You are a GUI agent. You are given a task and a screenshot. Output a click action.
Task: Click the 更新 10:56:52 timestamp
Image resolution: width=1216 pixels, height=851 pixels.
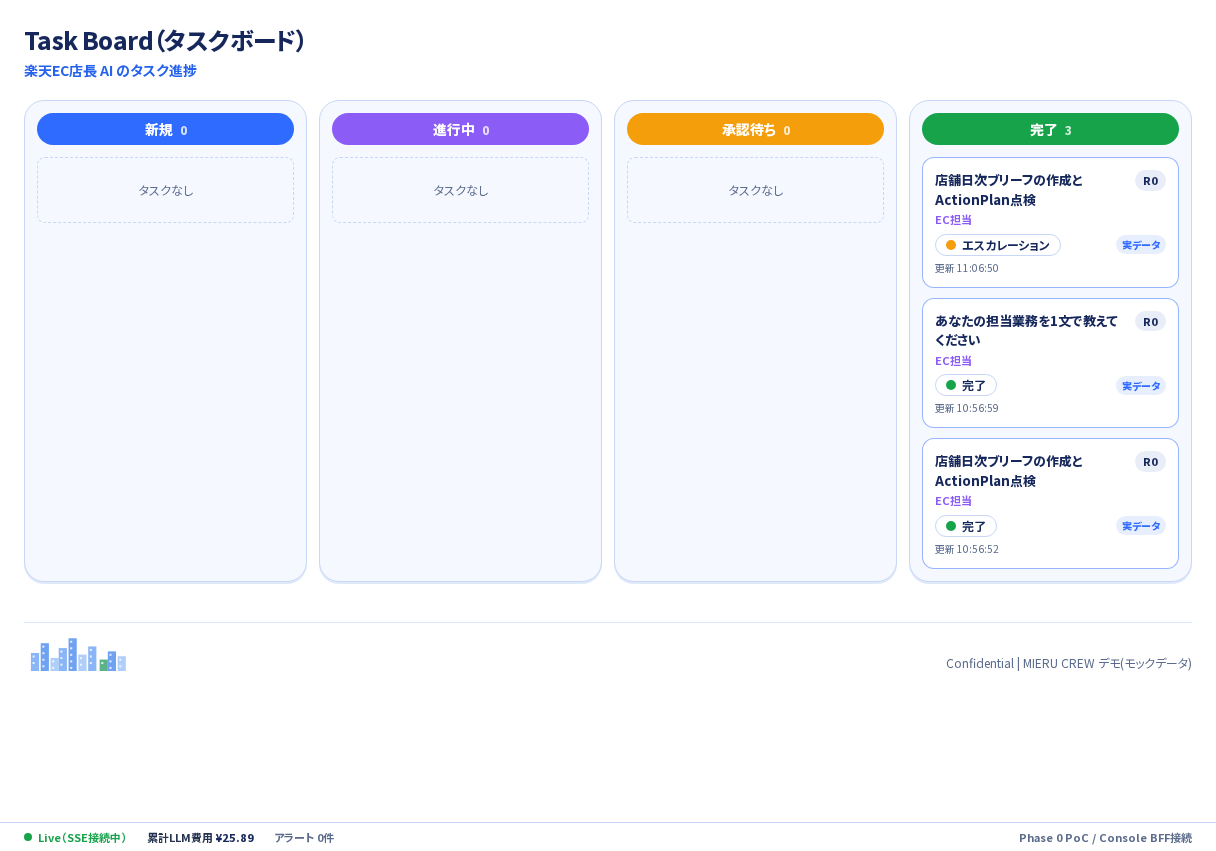point(966,549)
